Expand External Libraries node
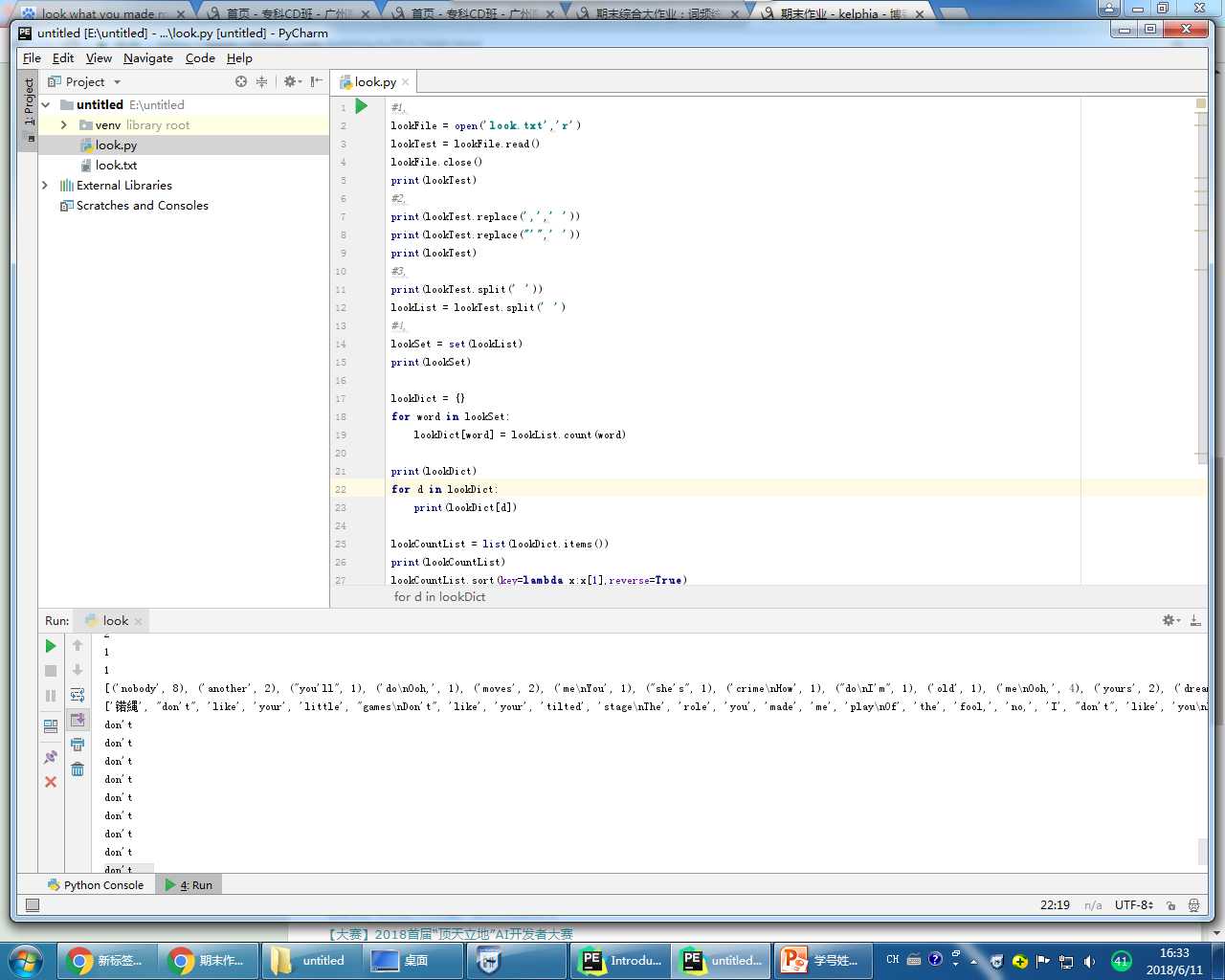The height and width of the screenshot is (980, 1225). tap(45, 186)
